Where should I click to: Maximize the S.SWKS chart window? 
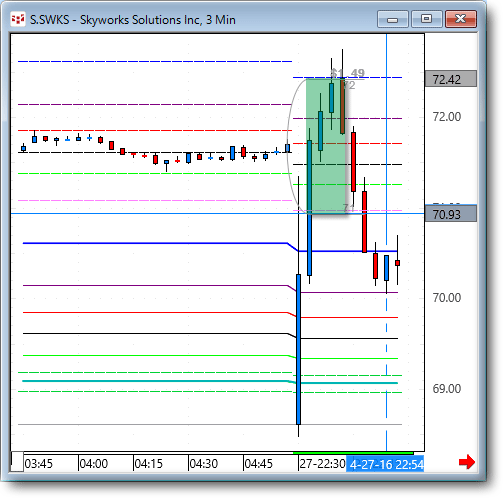point(427,19)
